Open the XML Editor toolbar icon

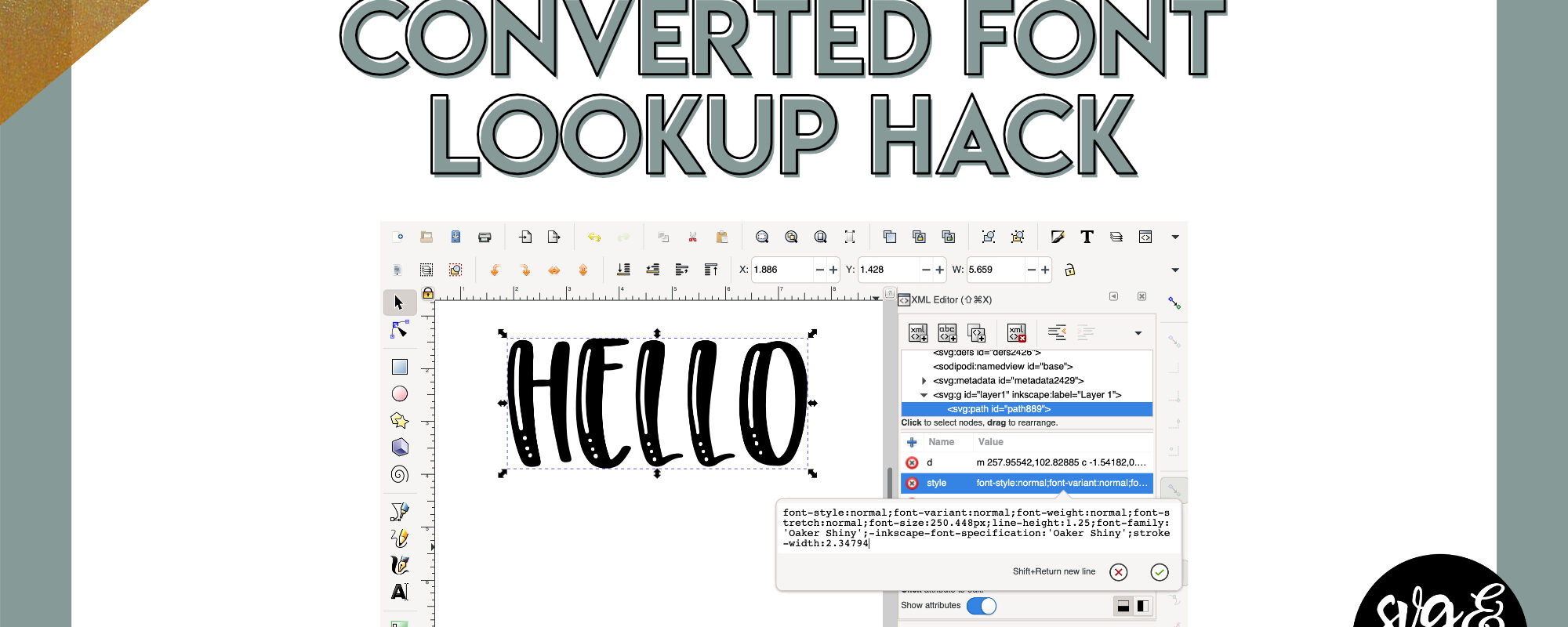[x=1145, y=237]
